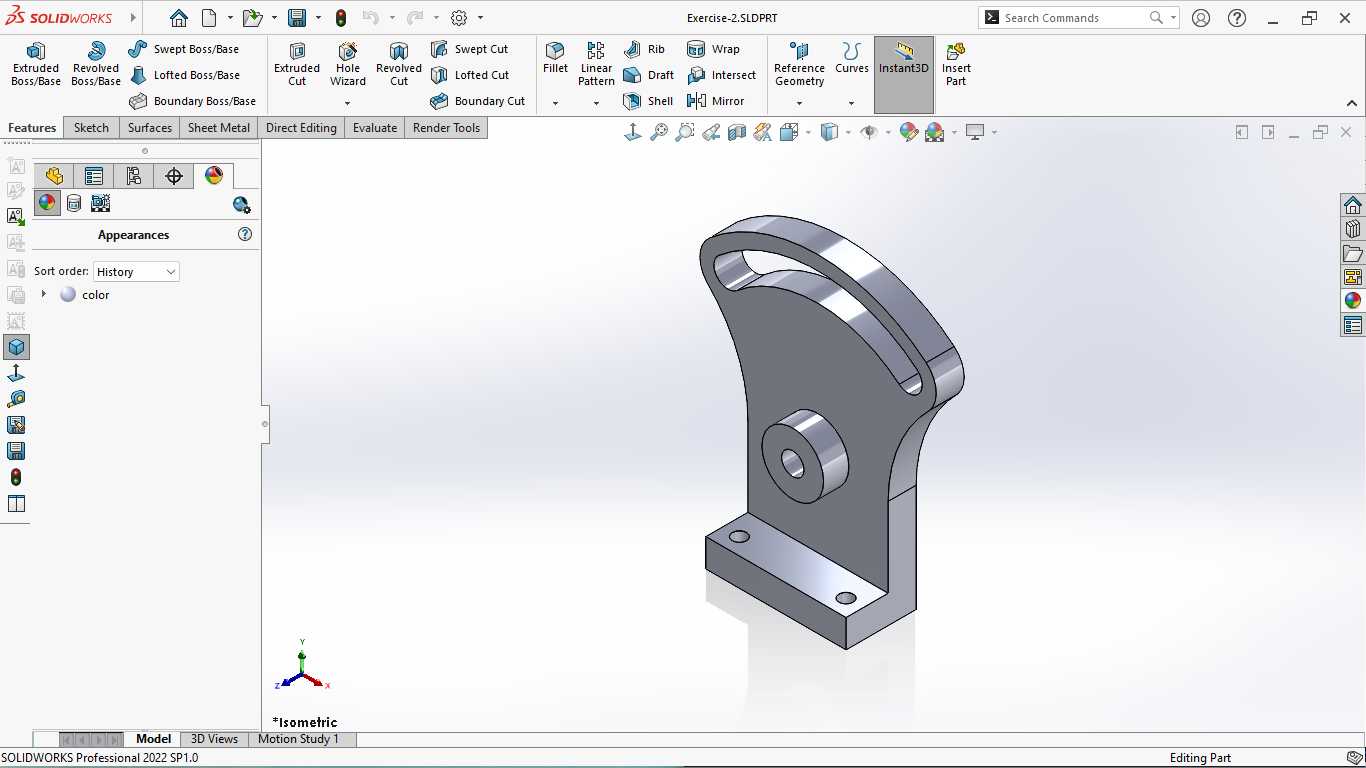
Task: Click Section View icon
Action: click(737, 132)
